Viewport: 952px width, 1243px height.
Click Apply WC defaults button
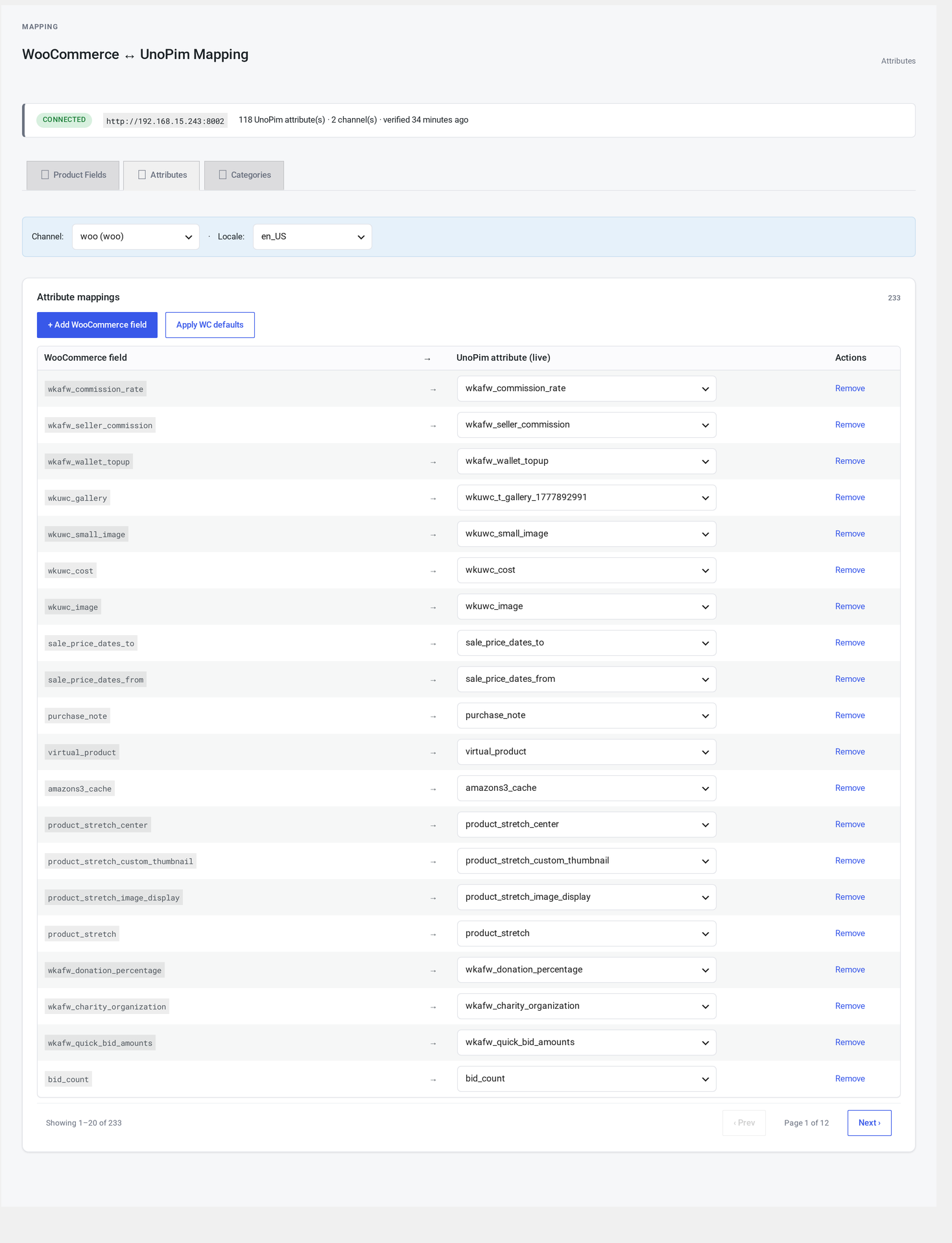tap(210, 325)
